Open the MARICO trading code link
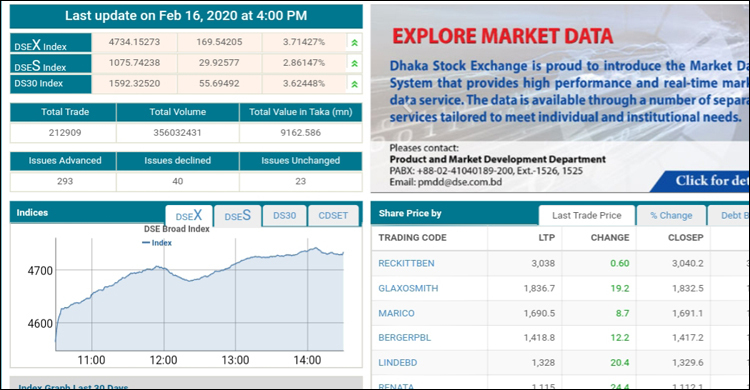 click(x=396, y=313)
